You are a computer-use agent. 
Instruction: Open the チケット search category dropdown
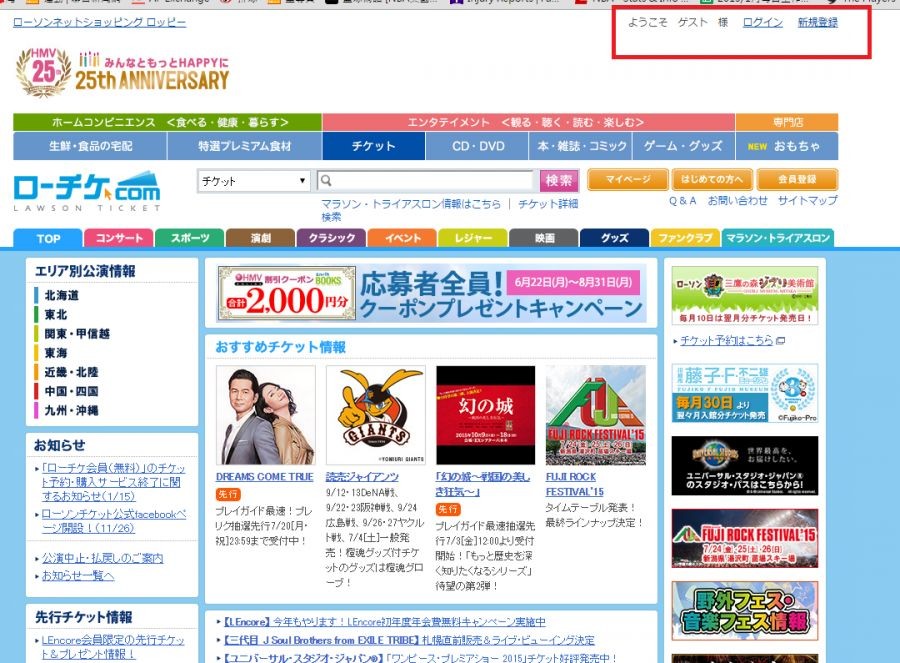point(253,181)
